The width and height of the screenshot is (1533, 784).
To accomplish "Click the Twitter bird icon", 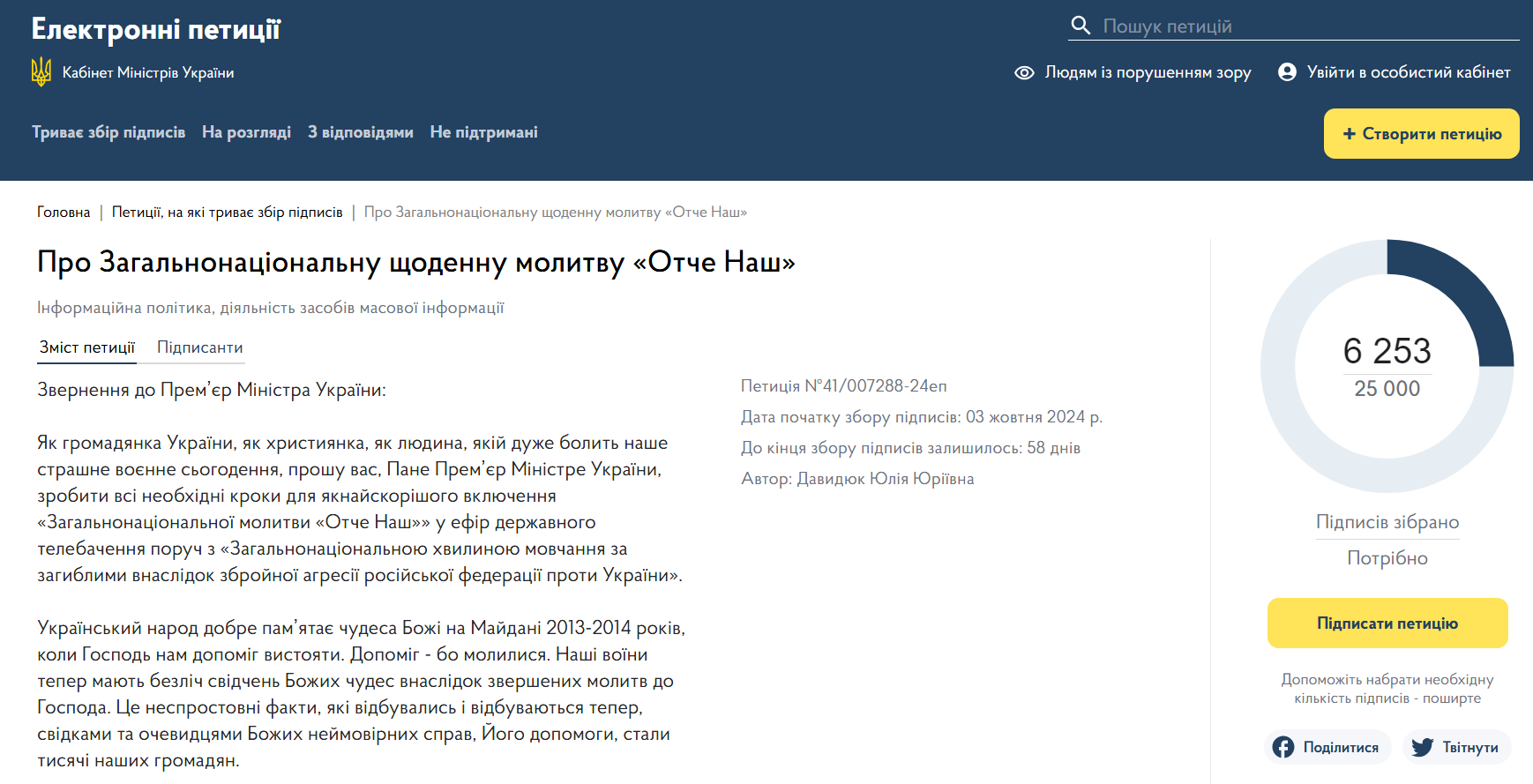I will (1422, 747).
